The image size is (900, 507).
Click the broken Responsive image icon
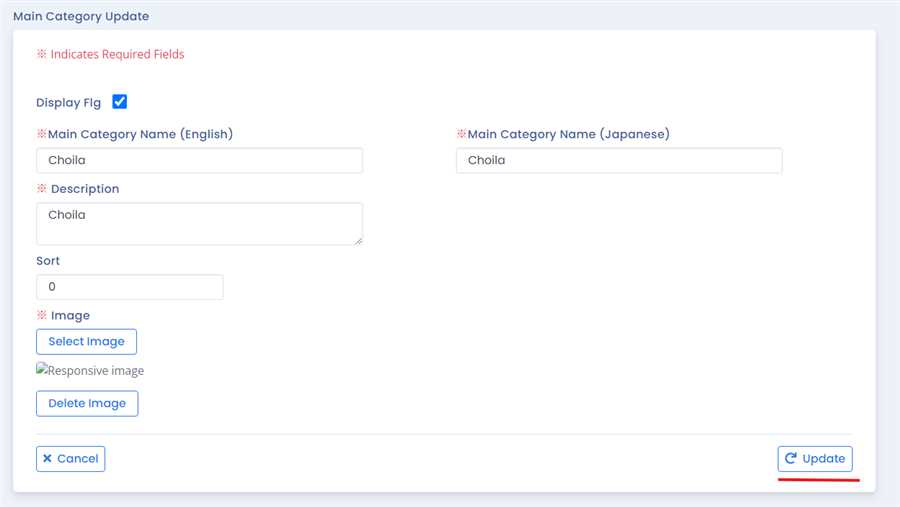[42, 371]
